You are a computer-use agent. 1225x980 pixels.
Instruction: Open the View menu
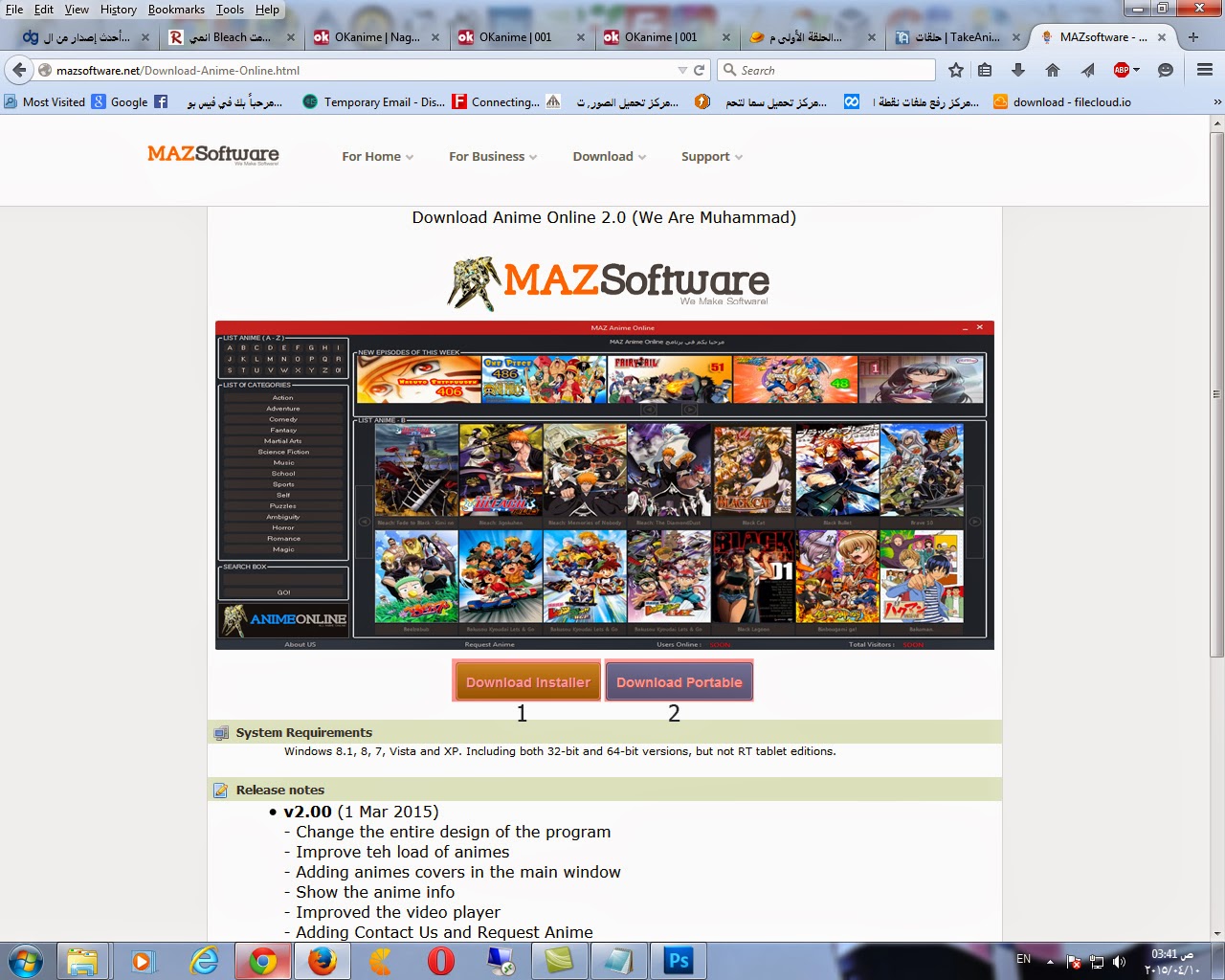tap(77, 10)
